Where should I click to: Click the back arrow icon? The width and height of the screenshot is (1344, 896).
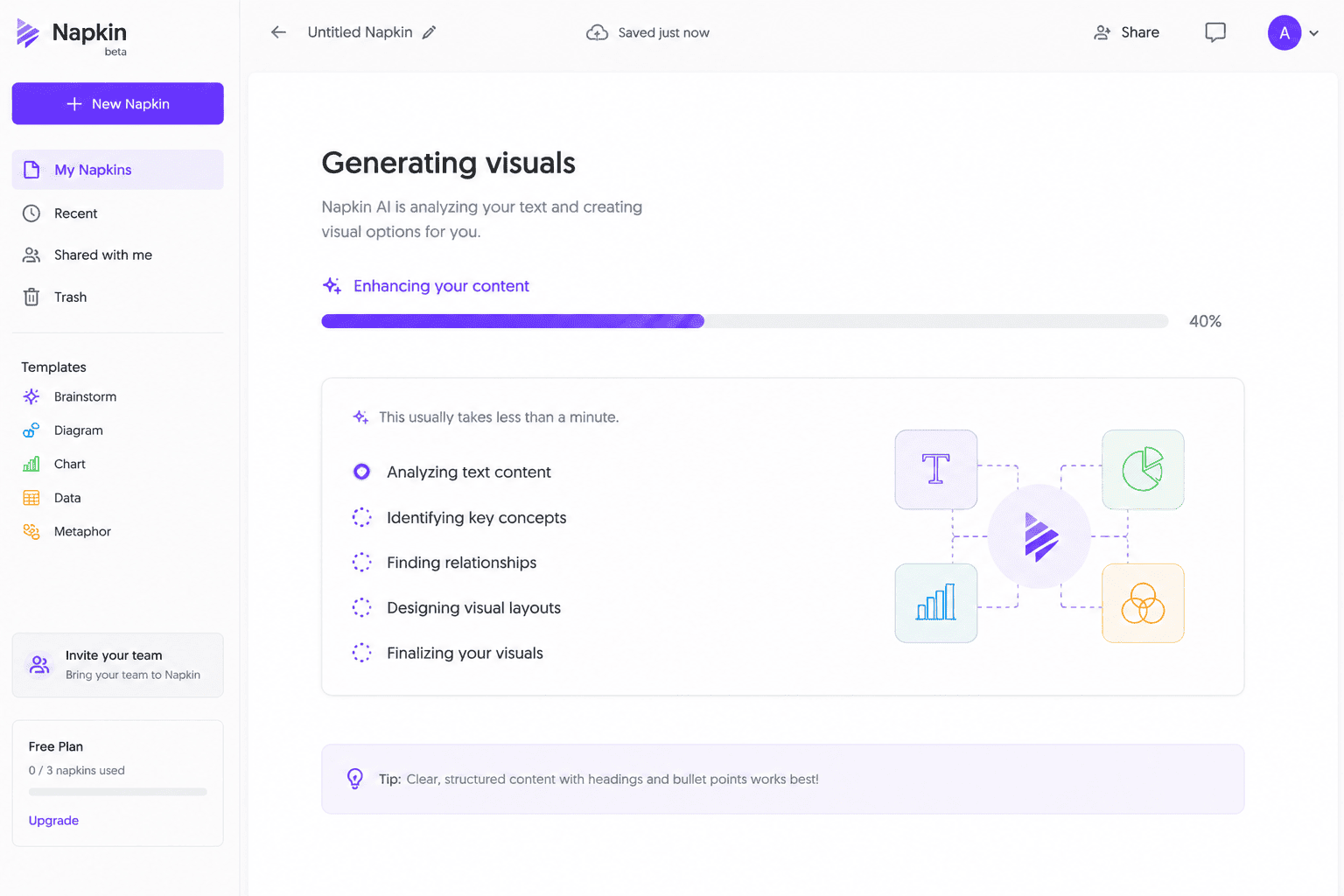[x=278, y=32]
